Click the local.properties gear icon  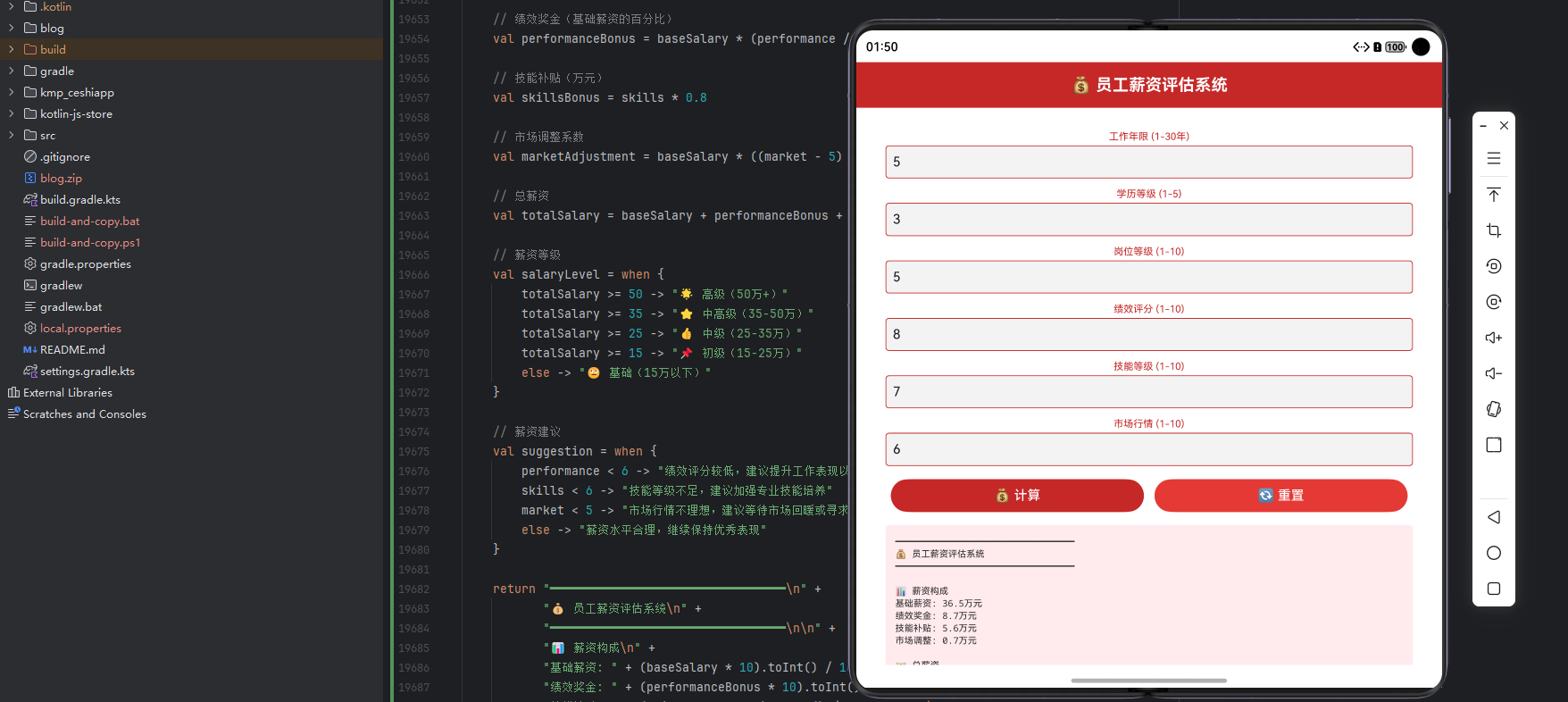point(30,328)
